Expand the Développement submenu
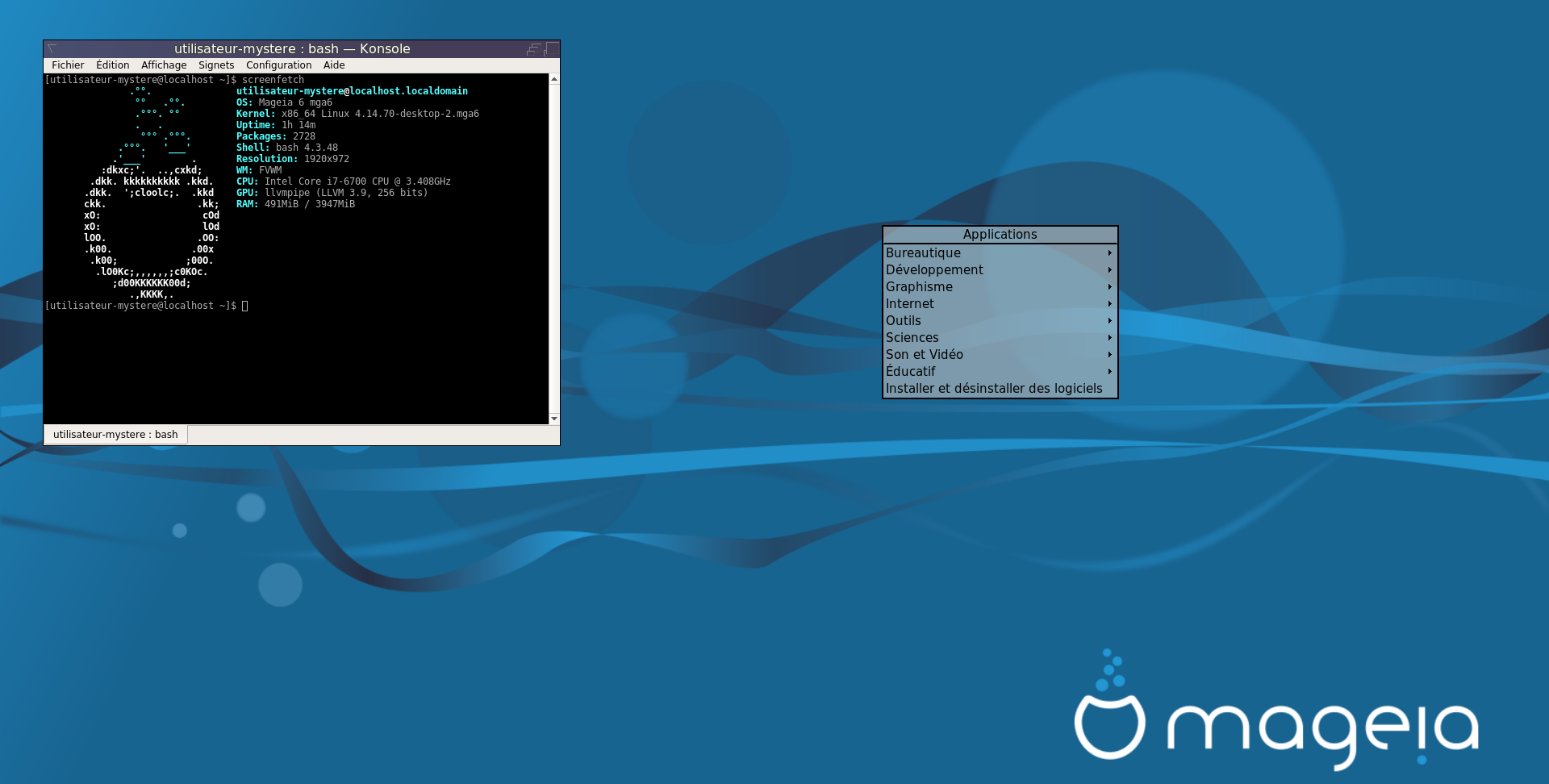This screenshot has width=1549, height=784. 1000,270
